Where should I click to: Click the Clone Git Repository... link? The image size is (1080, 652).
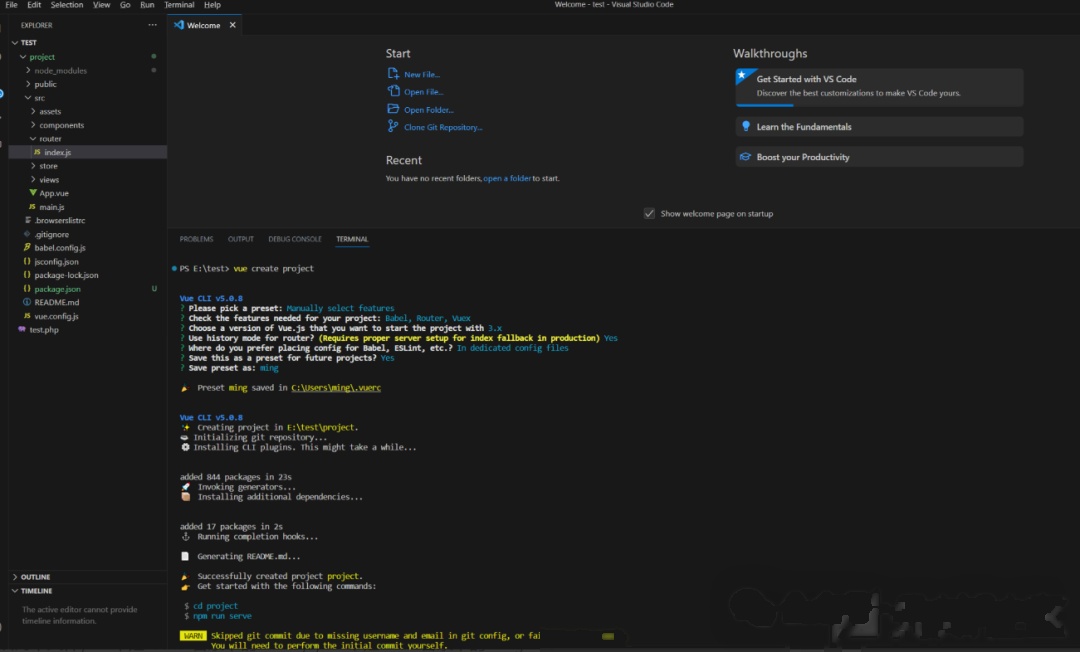click(x=443, y=127)
